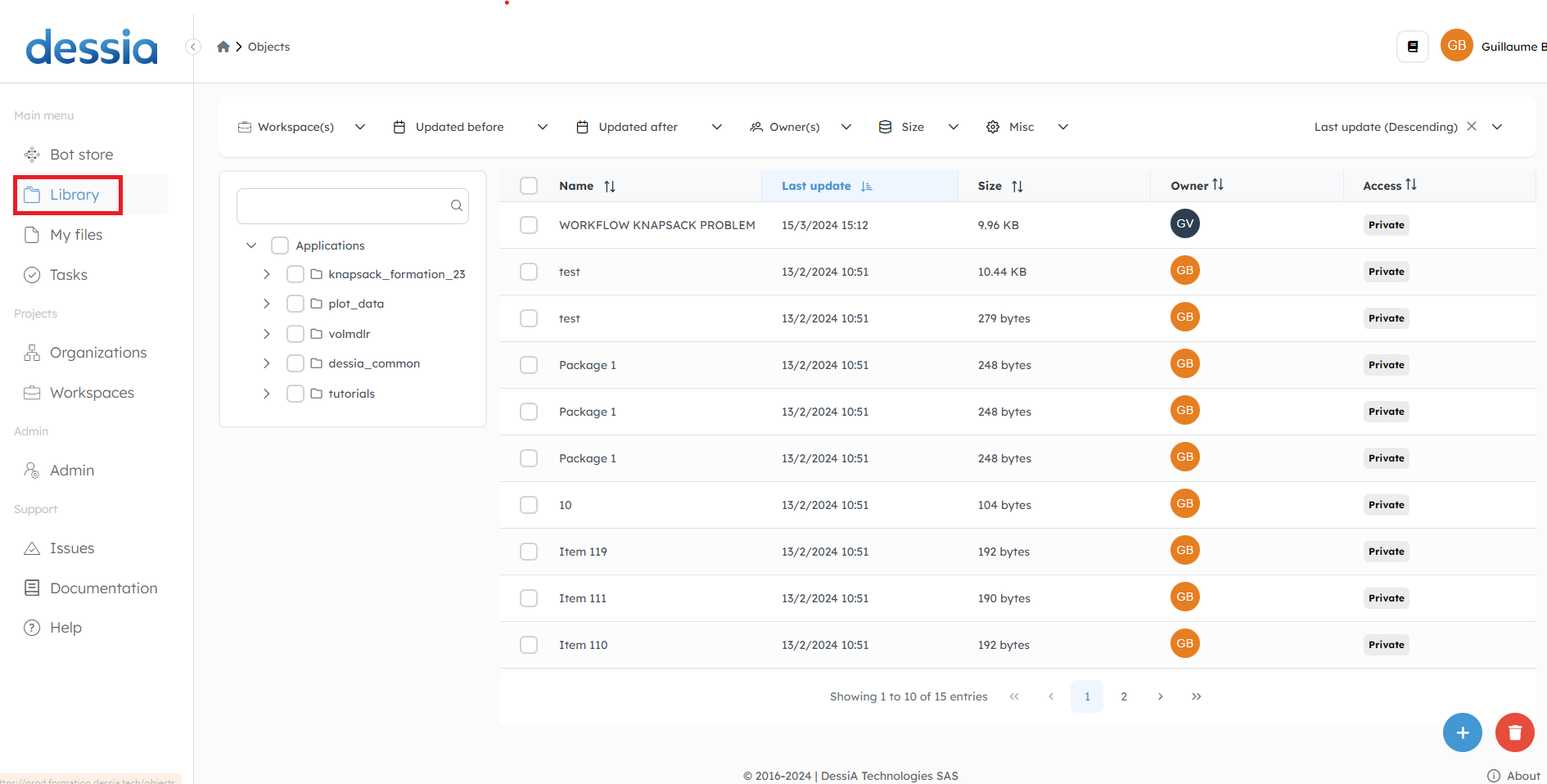Expand the dessia_common folder node
Image resolution: width=1547 pixels, height=784 pixels.
point(267,363)
